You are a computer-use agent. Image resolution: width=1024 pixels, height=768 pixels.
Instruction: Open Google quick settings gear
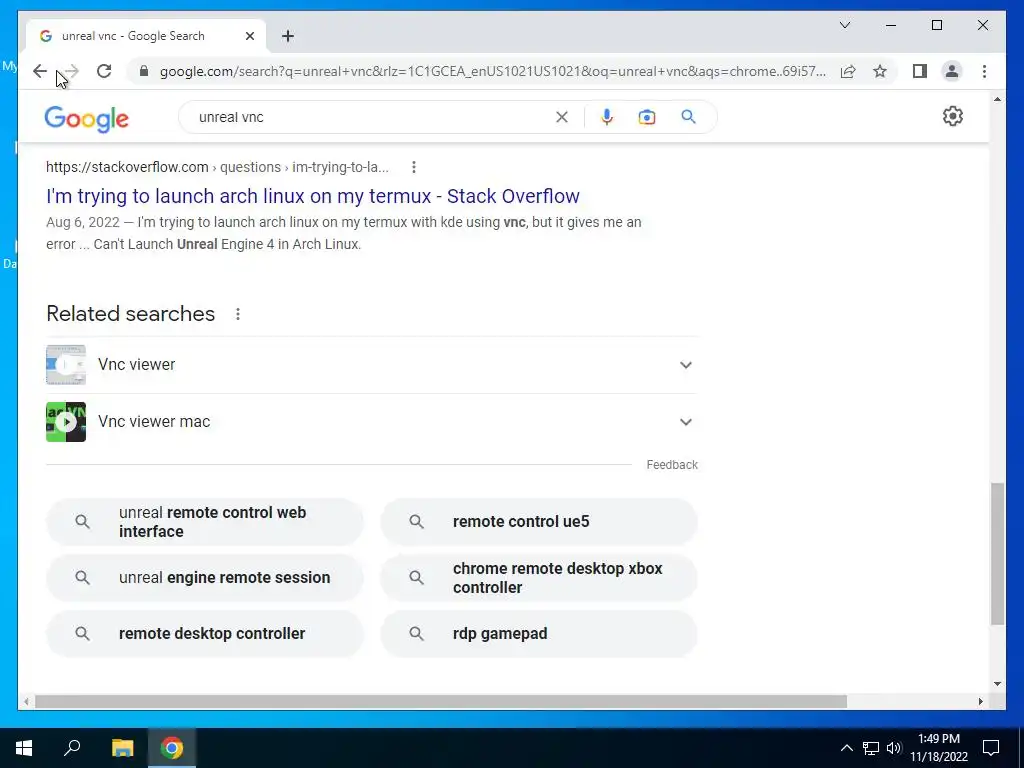[x=953, y=116]
